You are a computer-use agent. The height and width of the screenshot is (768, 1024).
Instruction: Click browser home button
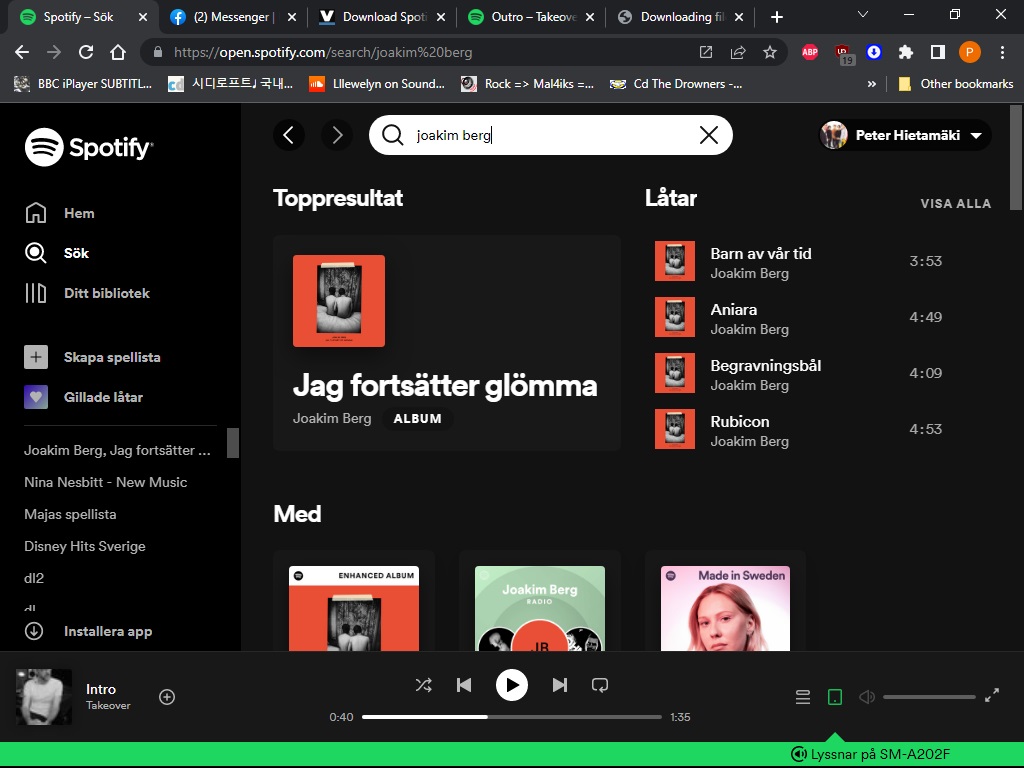[118, 52]
